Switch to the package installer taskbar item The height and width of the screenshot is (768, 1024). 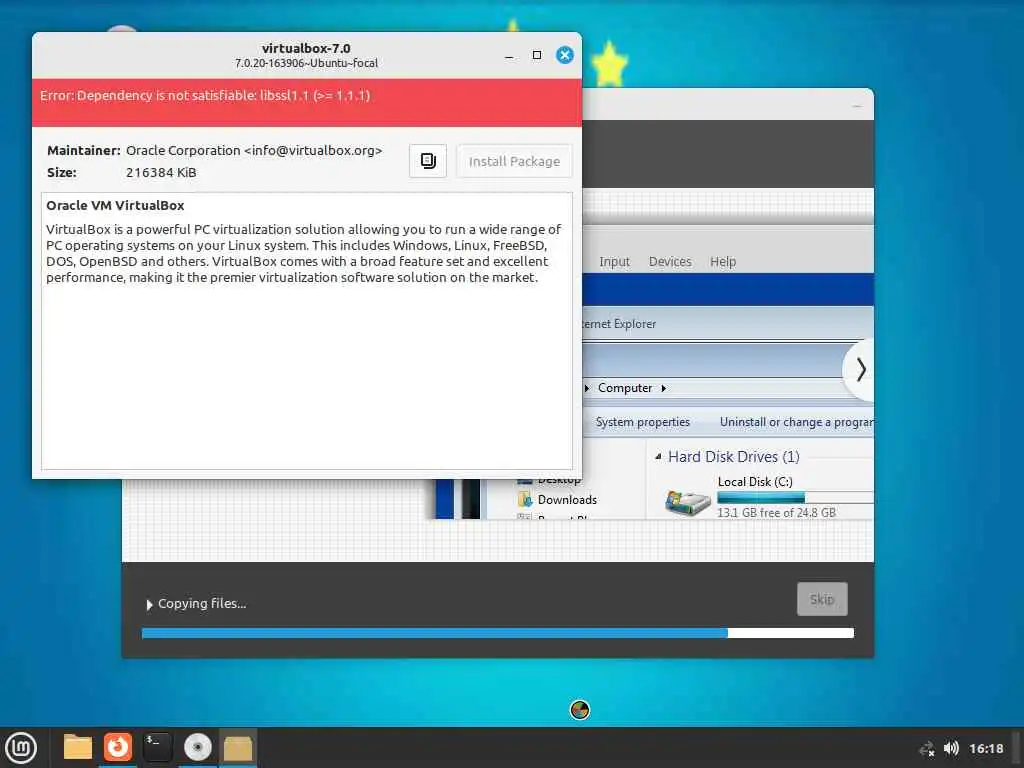[238, 748]
